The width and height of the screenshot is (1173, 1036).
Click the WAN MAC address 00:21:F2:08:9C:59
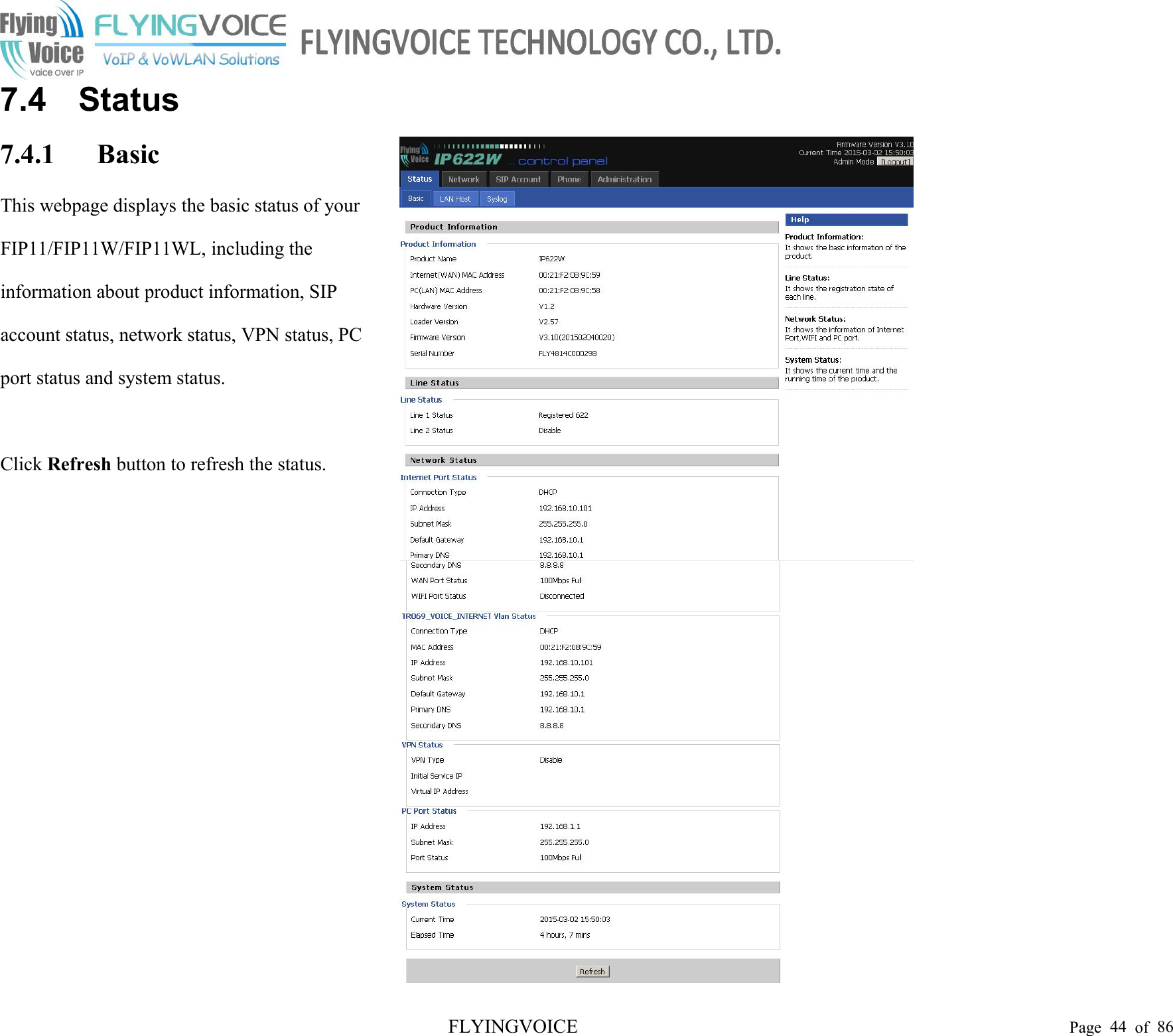(x=569, y=275)
